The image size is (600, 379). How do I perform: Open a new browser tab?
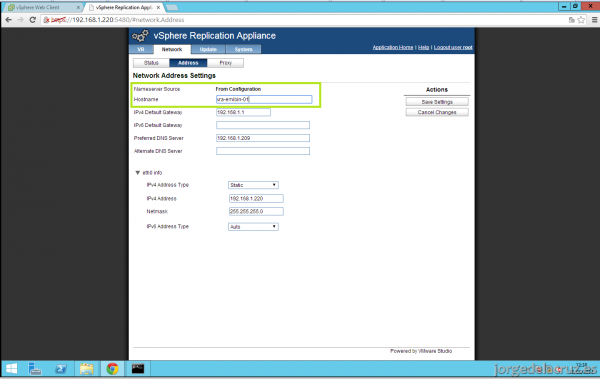[172, 7]
